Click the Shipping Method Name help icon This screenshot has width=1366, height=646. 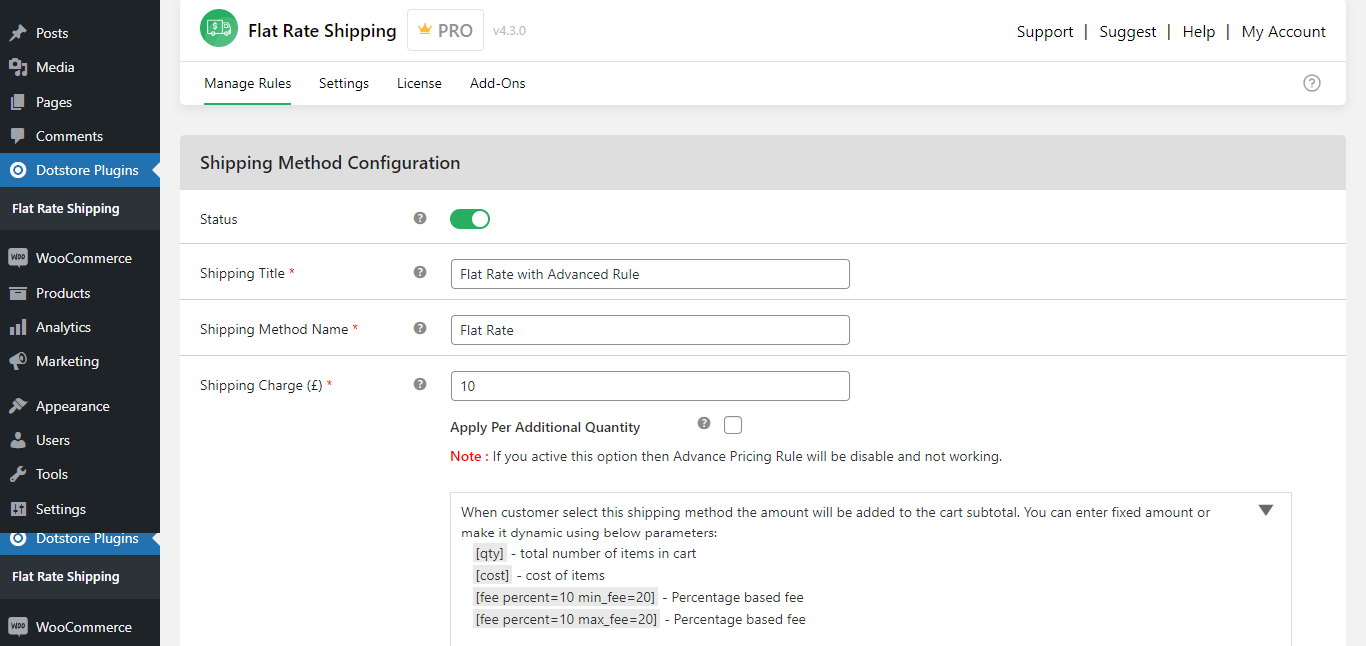pyautogui.click(x=420, y=328)
